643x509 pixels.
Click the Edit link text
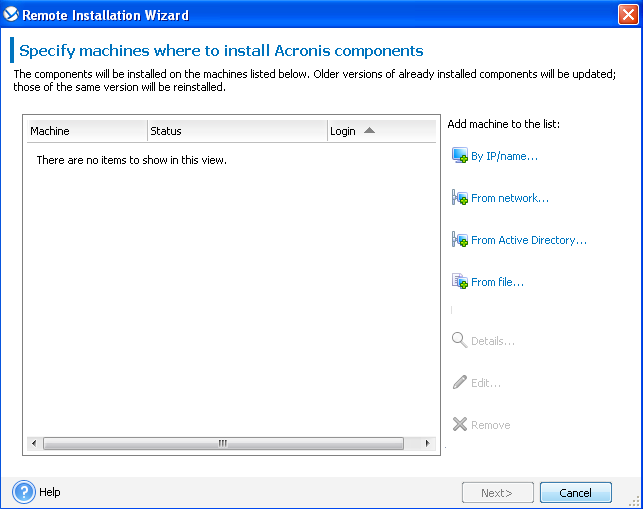pyautogui.click(x=486, y=383)
